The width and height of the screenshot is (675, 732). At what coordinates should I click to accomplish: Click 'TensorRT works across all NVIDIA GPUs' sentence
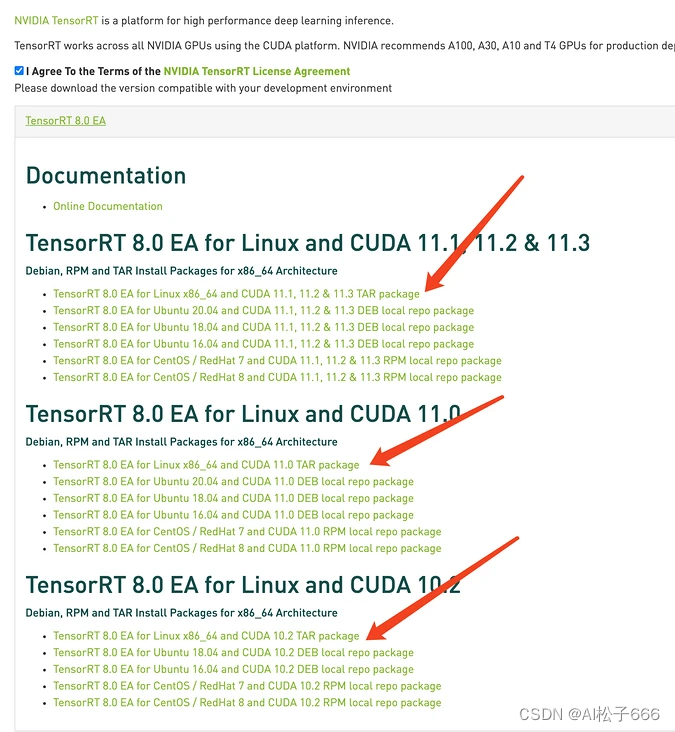pyautogui.click(x=345, y=46)
